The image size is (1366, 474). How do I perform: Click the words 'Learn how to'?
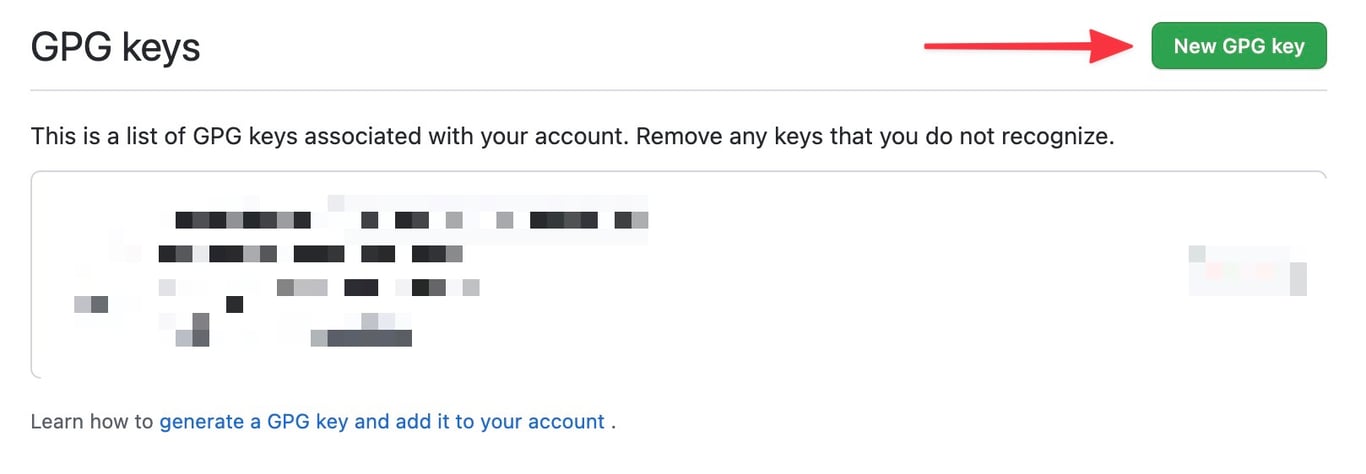(92, 422)
